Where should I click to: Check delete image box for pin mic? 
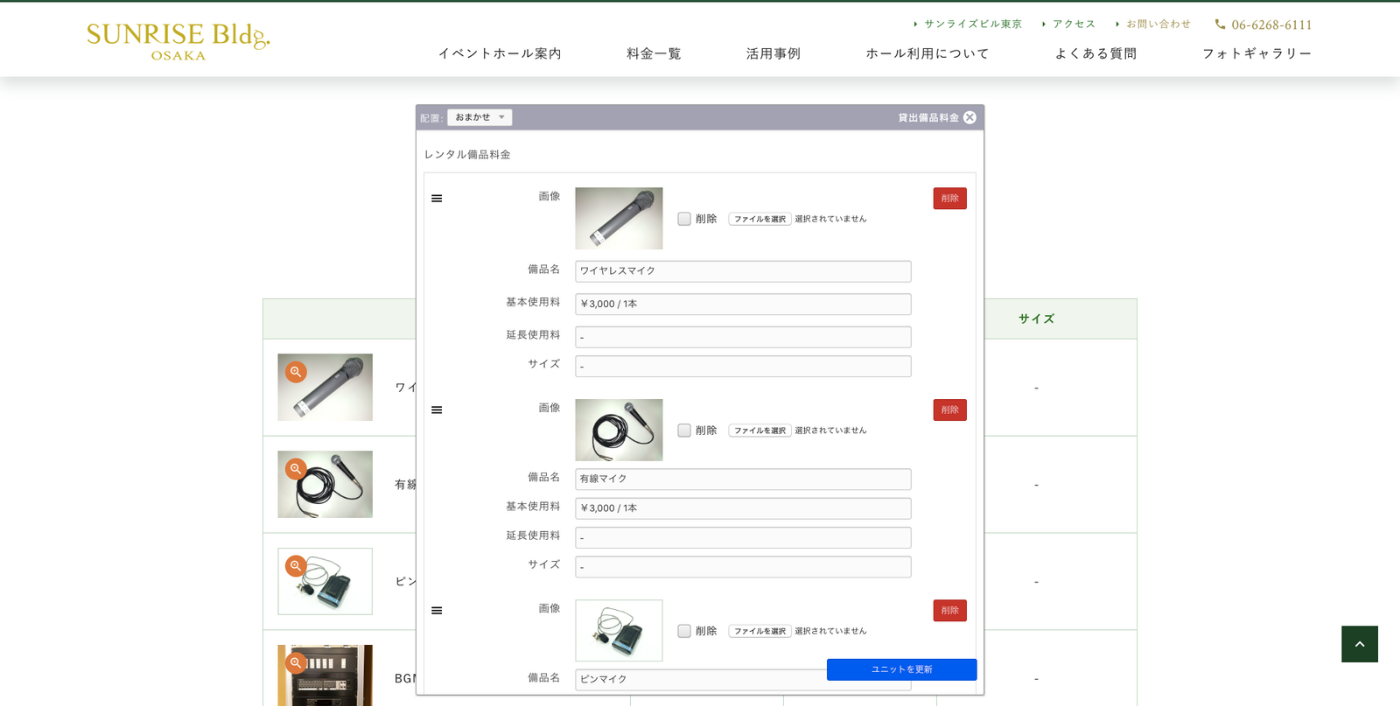(684, 631)
